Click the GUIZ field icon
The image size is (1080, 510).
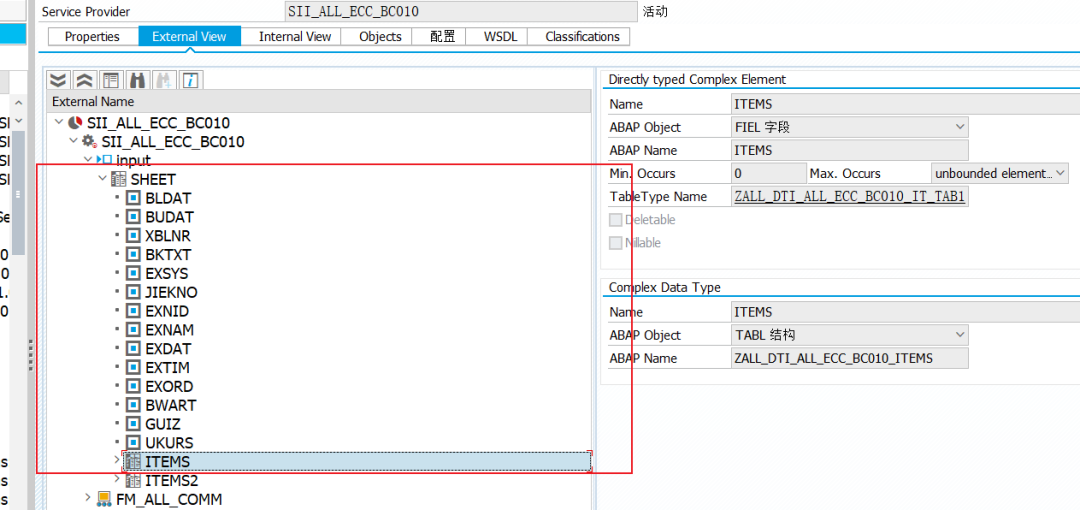[133, 424]
